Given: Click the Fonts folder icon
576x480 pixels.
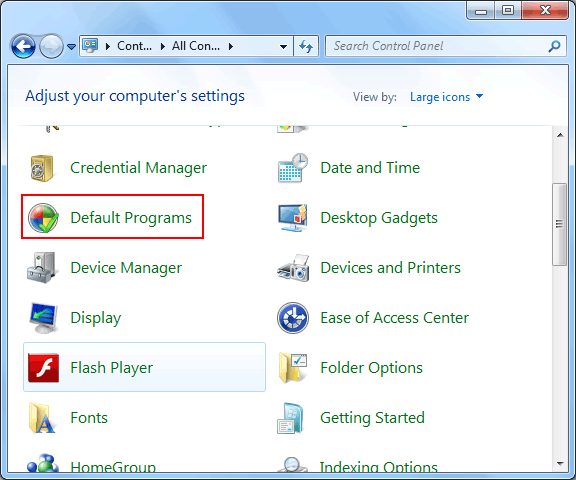Looking at the screenshot, I should [x=42, y=418].
